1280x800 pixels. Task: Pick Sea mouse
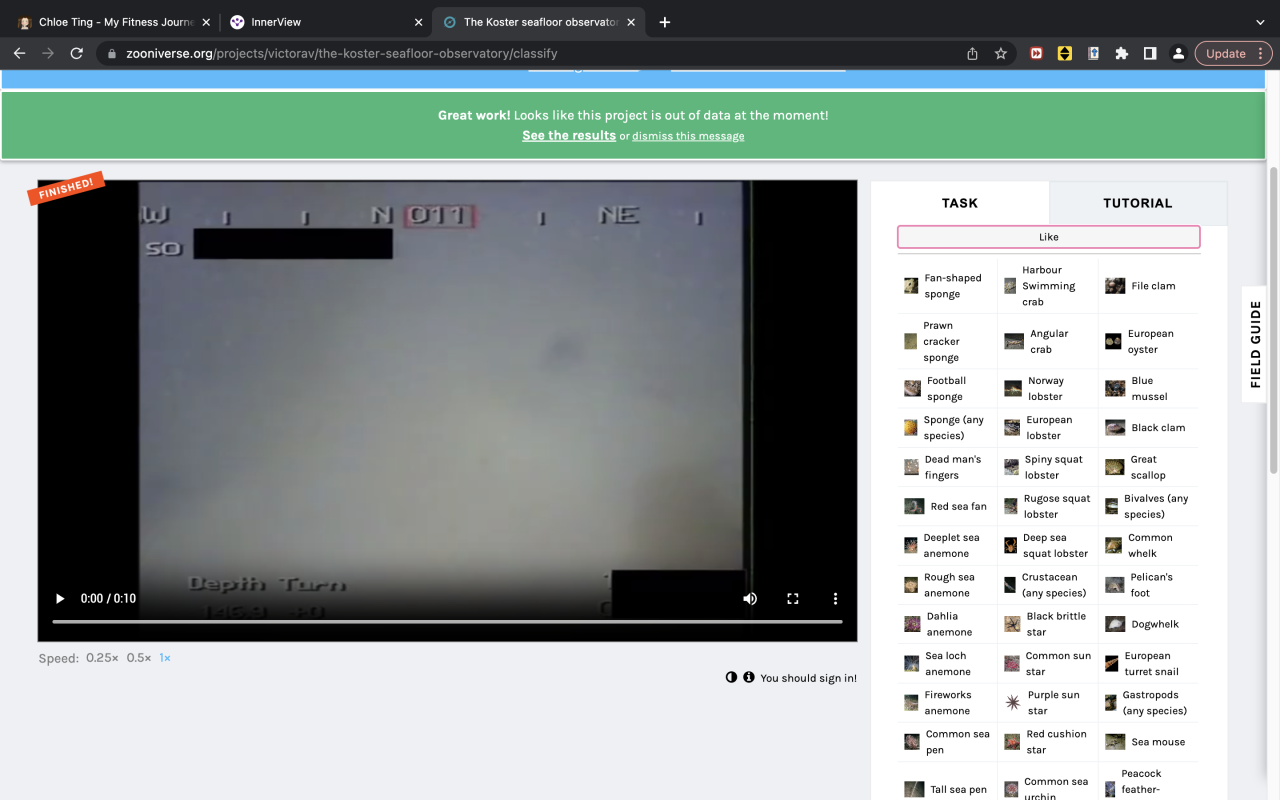click(x=1148, y=742)
